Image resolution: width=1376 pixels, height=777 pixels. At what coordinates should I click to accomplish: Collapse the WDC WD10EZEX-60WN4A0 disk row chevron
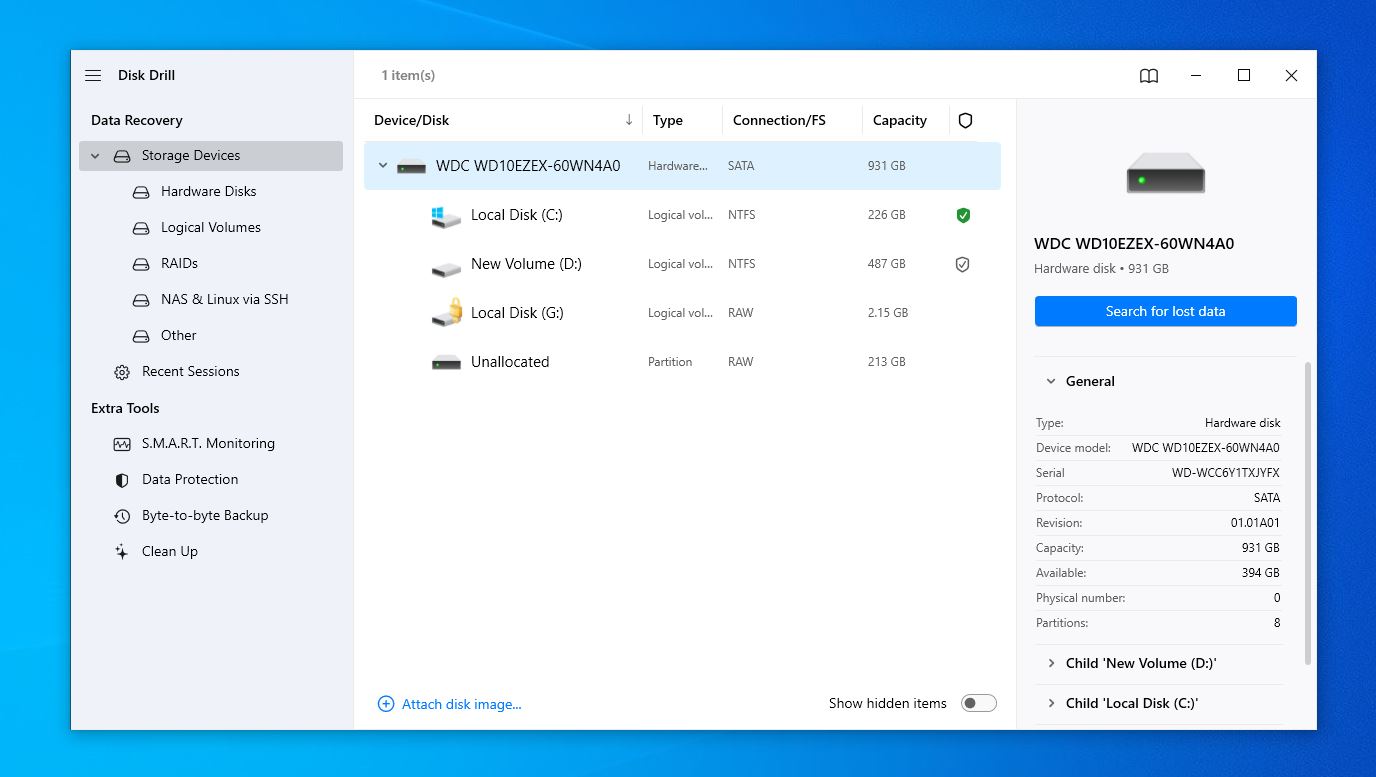tap(382, 166)
